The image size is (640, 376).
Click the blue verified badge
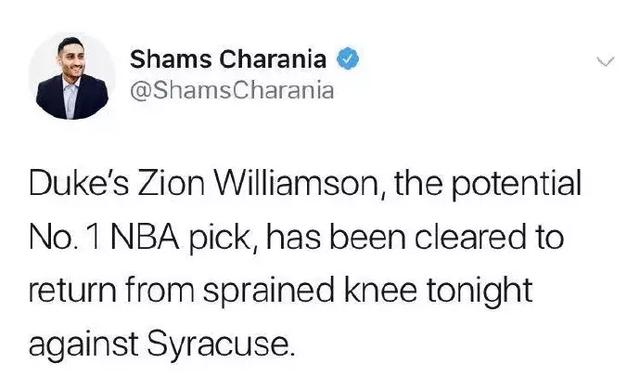[x=347, y=58]
